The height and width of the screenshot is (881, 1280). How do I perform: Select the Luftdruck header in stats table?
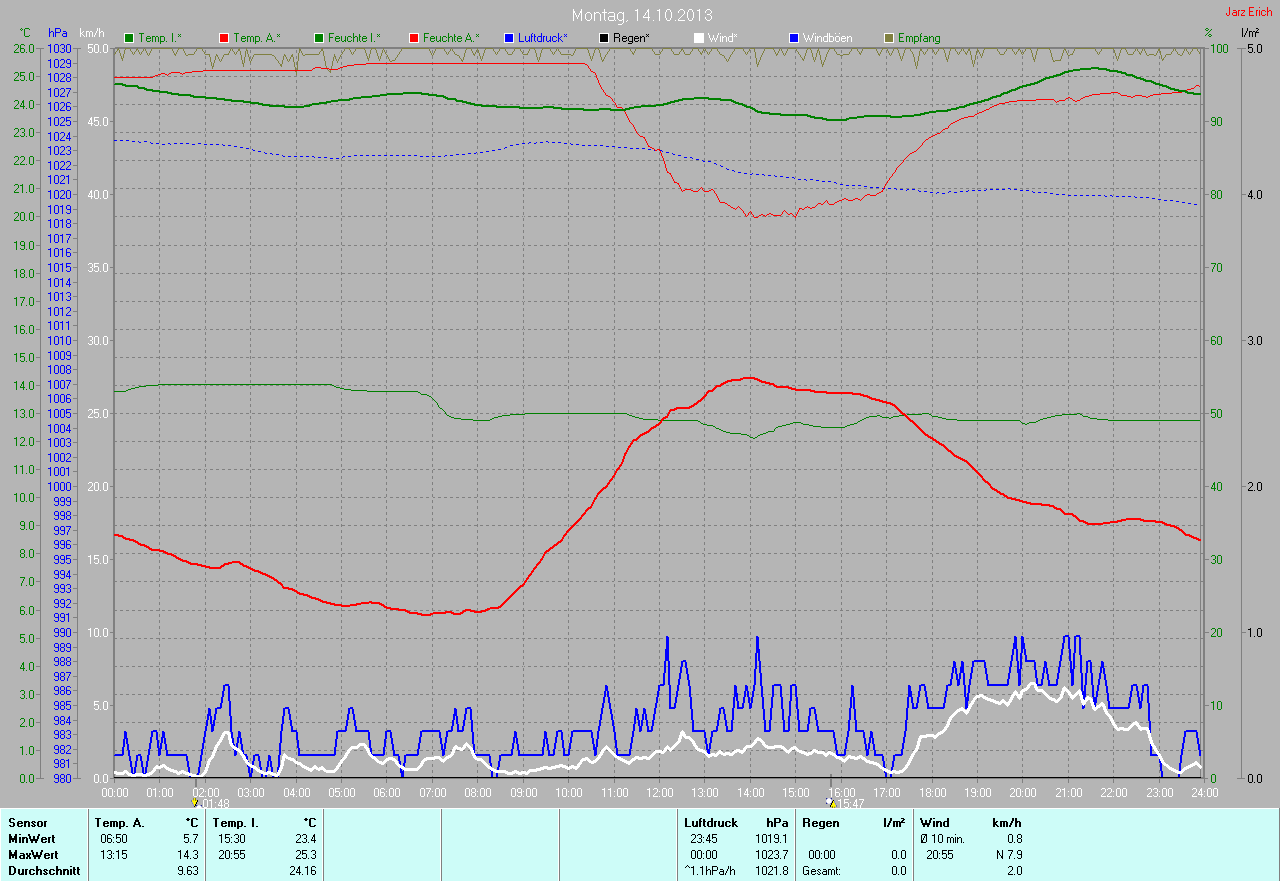710,822
